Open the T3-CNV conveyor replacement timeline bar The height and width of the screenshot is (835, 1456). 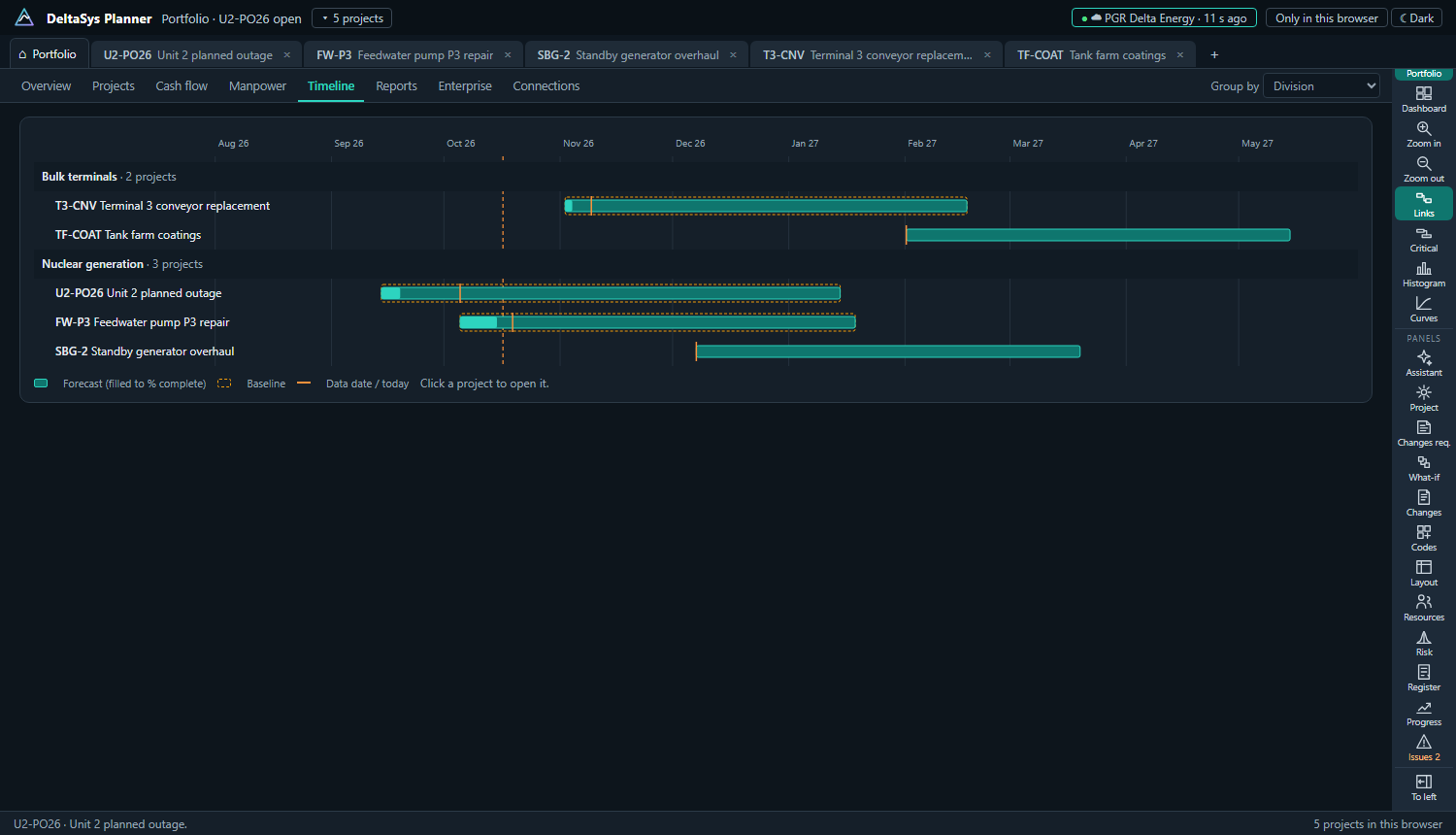pyautogui.click(x=766, y=206)
